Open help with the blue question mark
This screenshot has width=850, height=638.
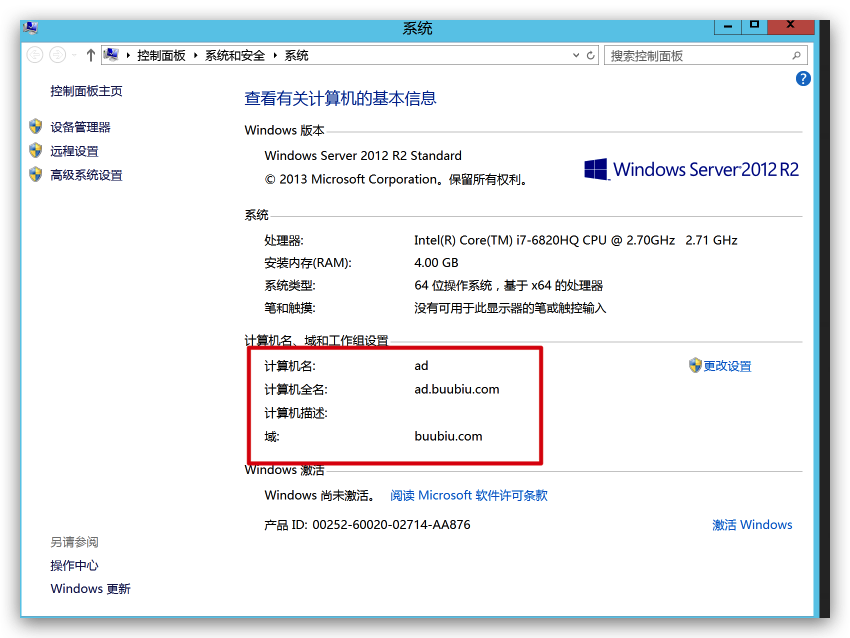[802, 79]
